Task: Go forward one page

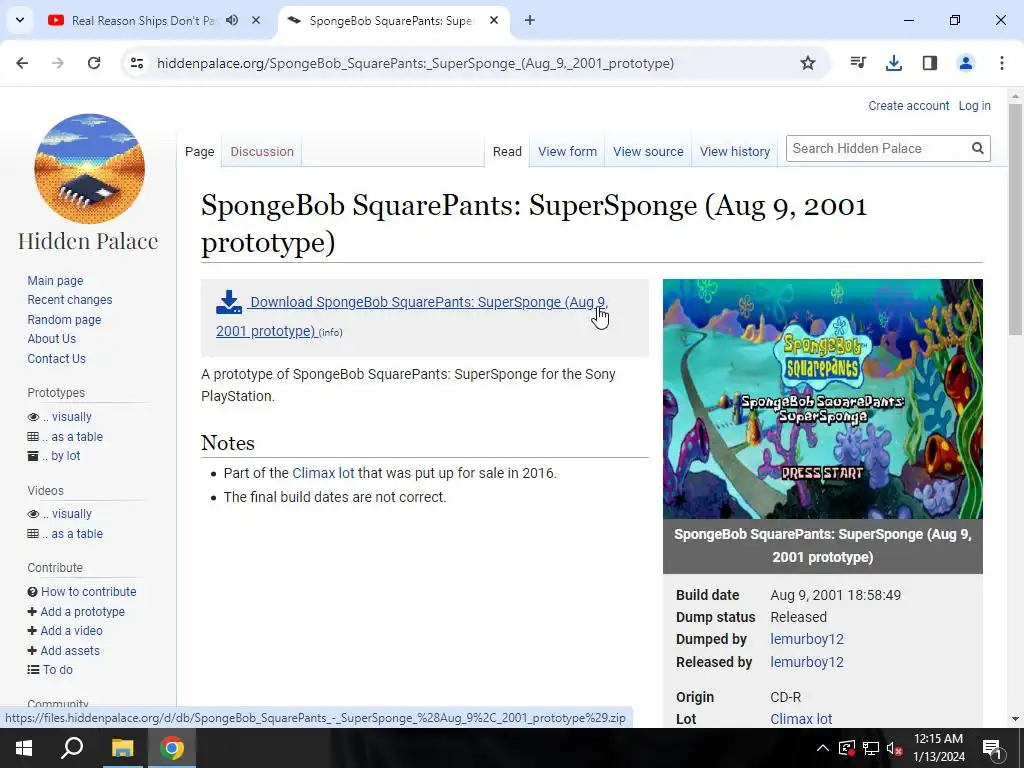Action: tap(58, 63)
